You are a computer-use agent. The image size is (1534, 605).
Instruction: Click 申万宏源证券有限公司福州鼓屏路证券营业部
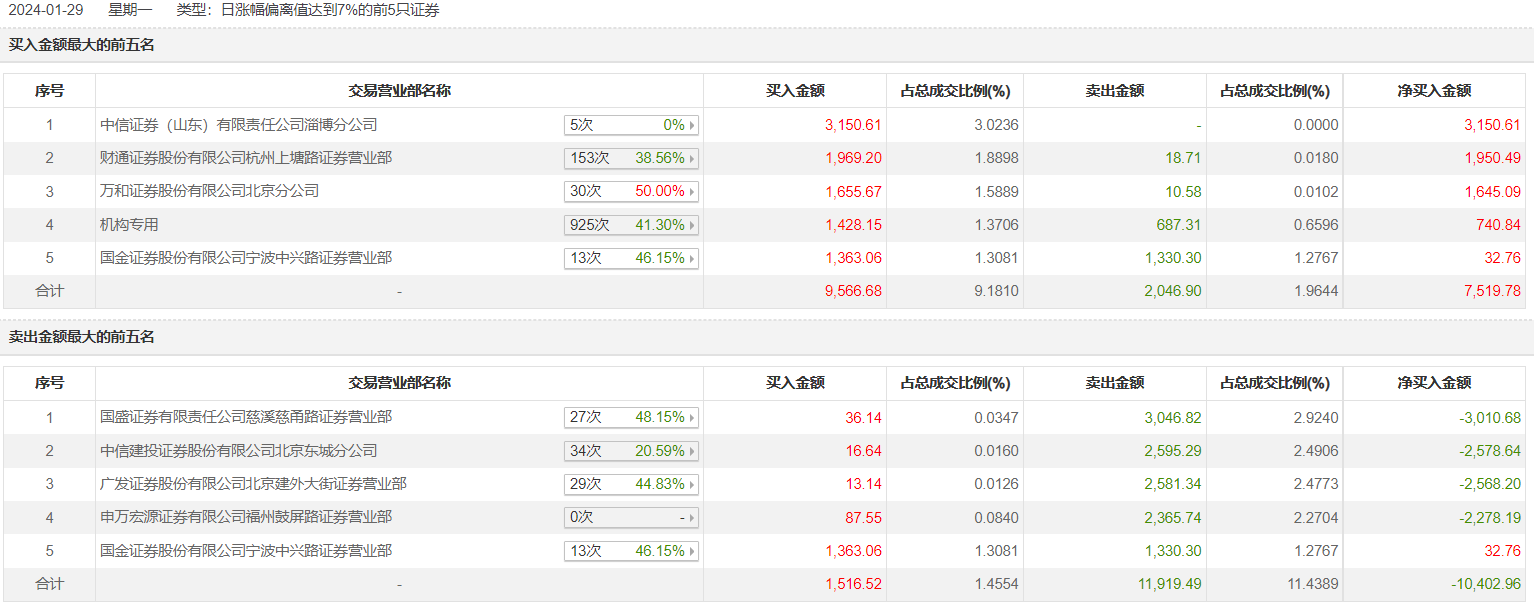(246, 517)
